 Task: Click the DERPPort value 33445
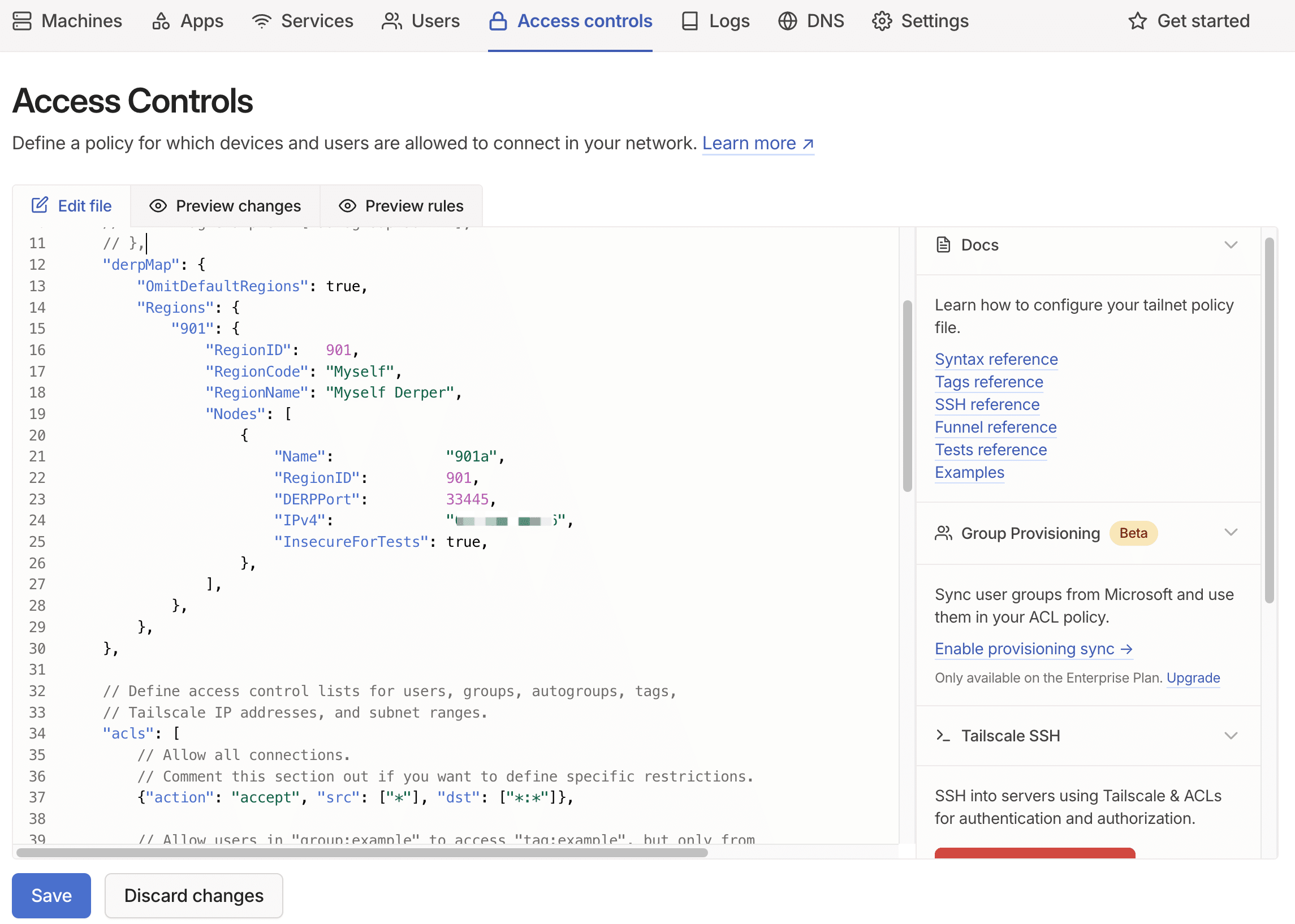[467, 499]
